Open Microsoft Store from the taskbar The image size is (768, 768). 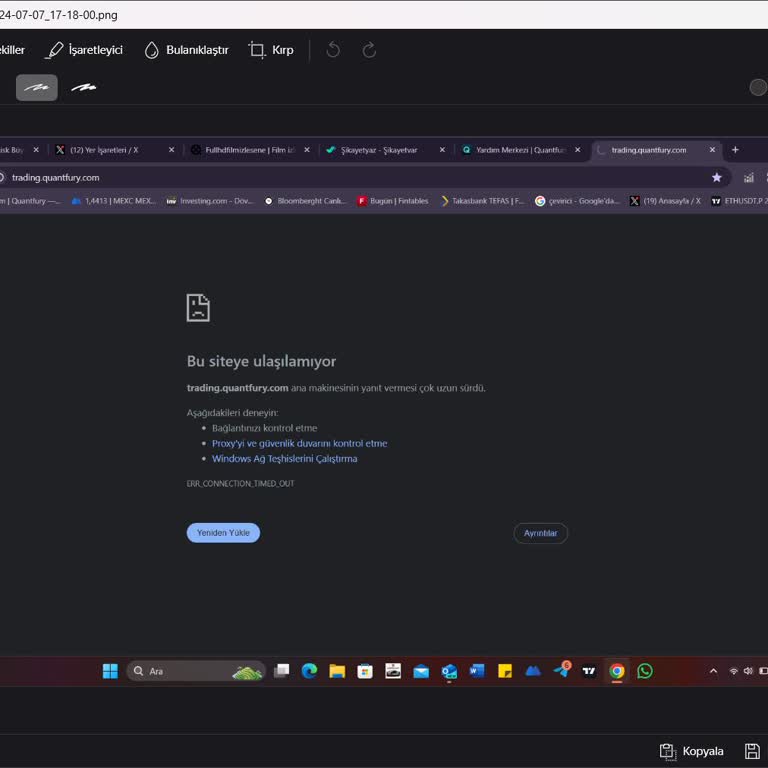[365, 671]
